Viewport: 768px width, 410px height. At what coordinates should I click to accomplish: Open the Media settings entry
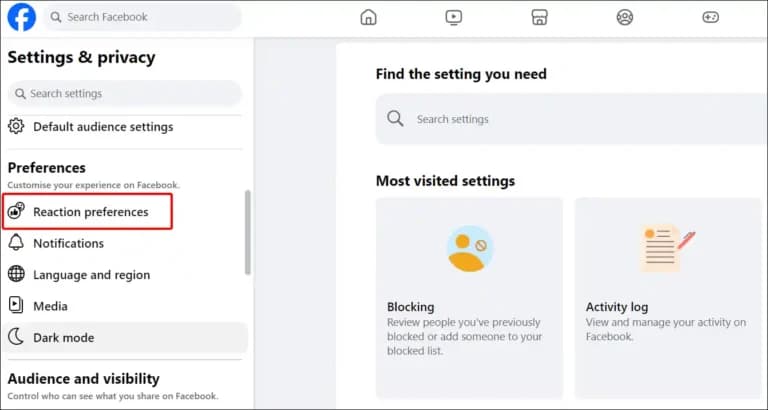125,306
